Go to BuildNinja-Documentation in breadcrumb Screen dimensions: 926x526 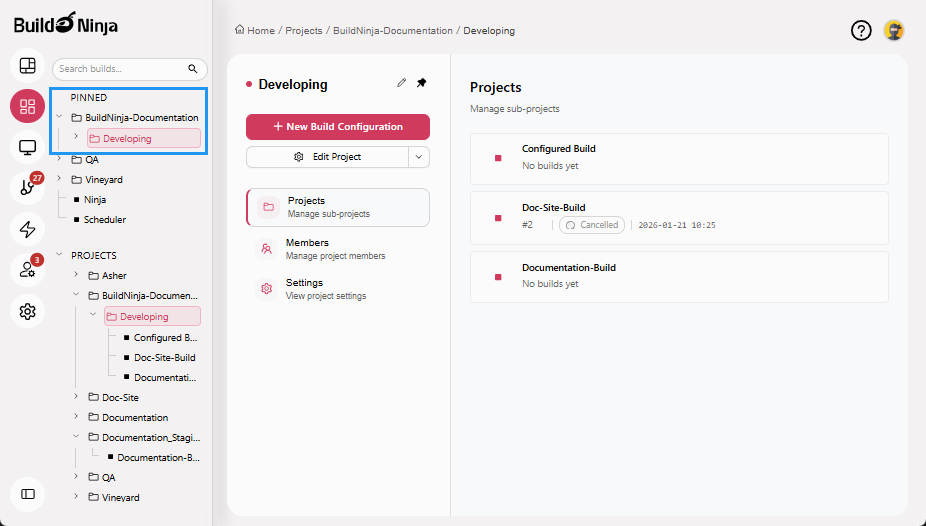(393, 31)
